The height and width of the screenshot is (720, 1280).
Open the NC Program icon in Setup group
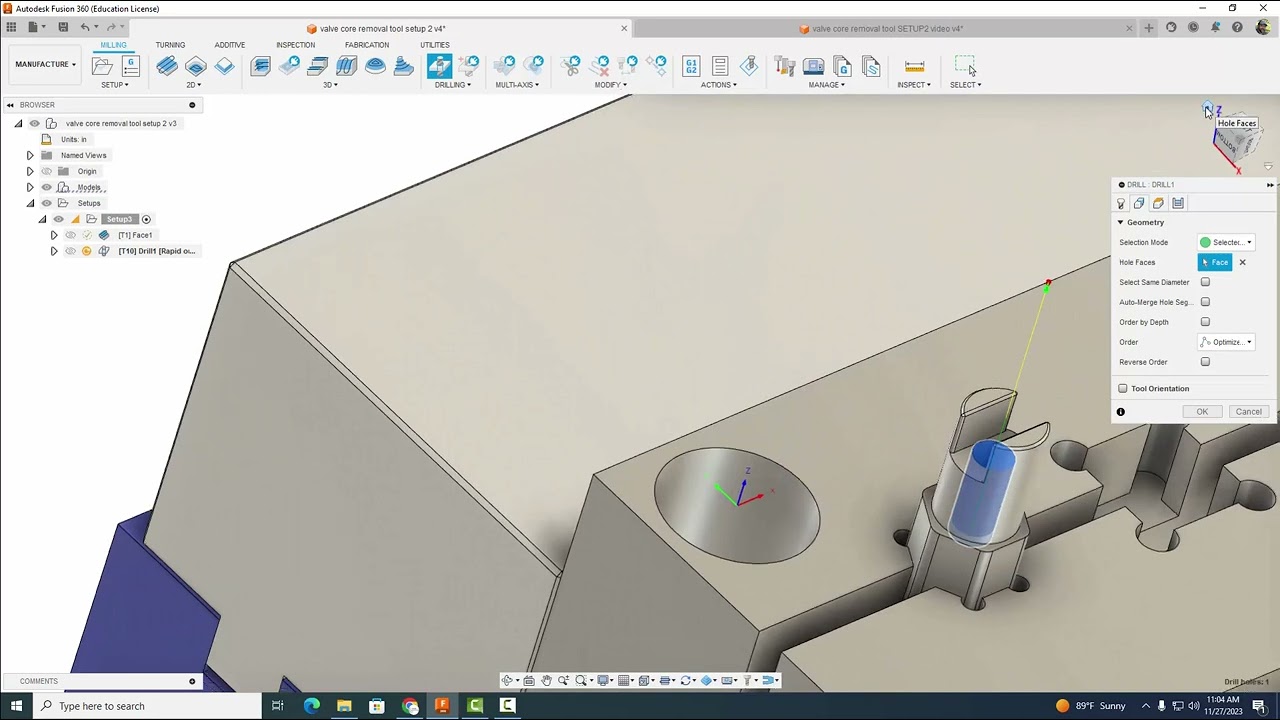[130, 66]
